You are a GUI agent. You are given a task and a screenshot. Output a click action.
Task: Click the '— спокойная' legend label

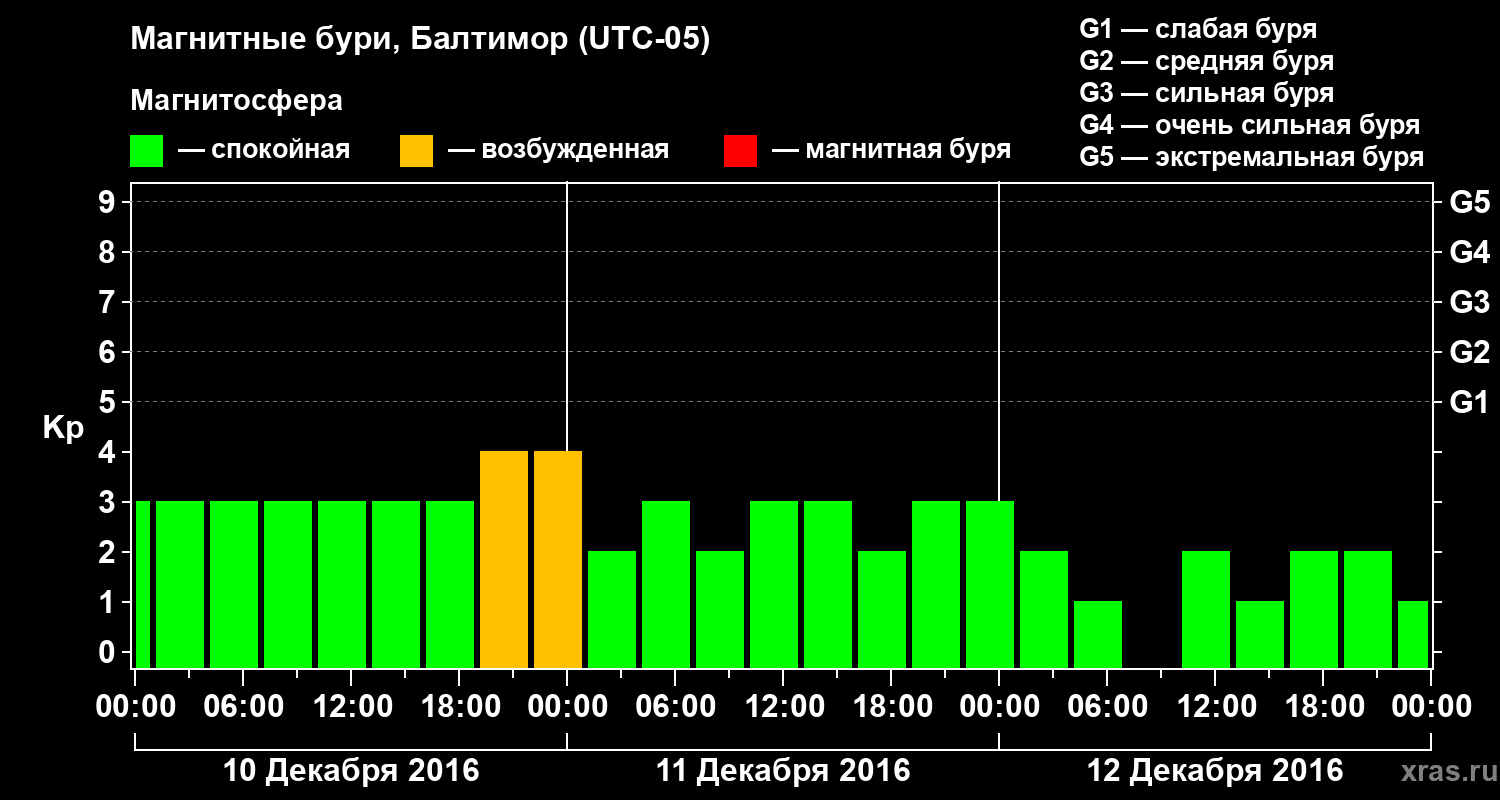[x=264, y=151]
